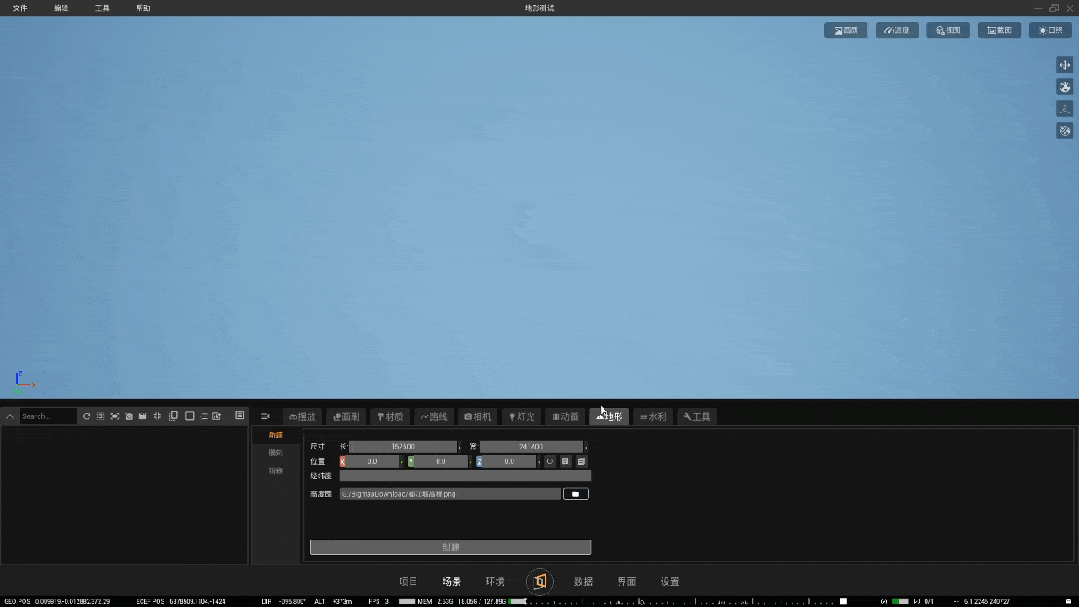The image size is (1079, 607).
Task: Click the 长 length input field
Action: pyautogui.click(x=403, y=447)
